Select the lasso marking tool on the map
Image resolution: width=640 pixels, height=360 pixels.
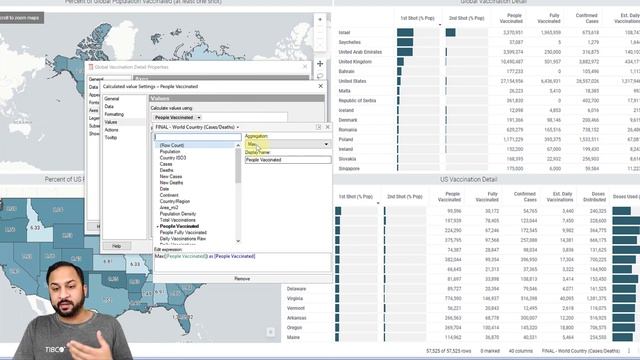pos(320,76)
